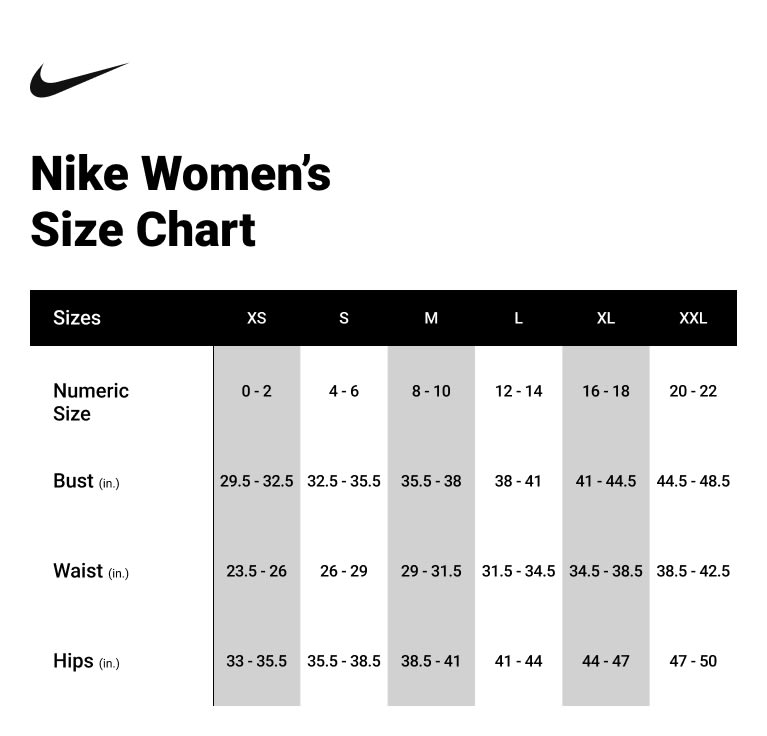Select the bust 41 - 44.5 cell
Image resolution: width=767 pixels, height=736 pixels.
(x=606, y=481)
